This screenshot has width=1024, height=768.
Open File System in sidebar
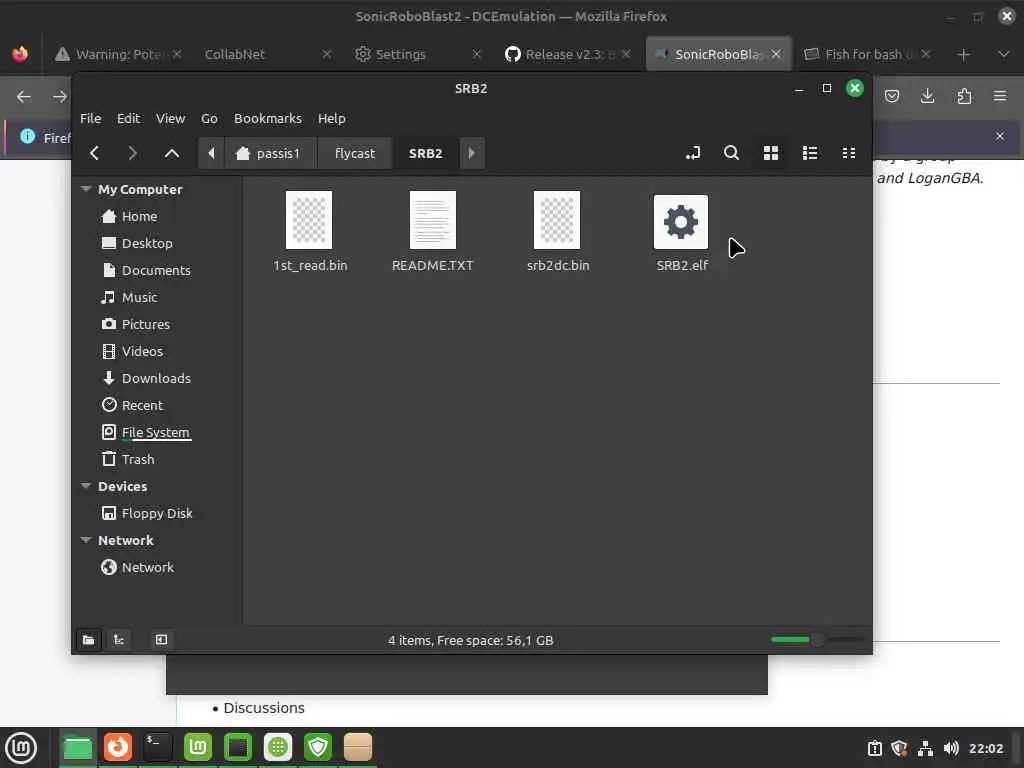(x=157, y=432)
